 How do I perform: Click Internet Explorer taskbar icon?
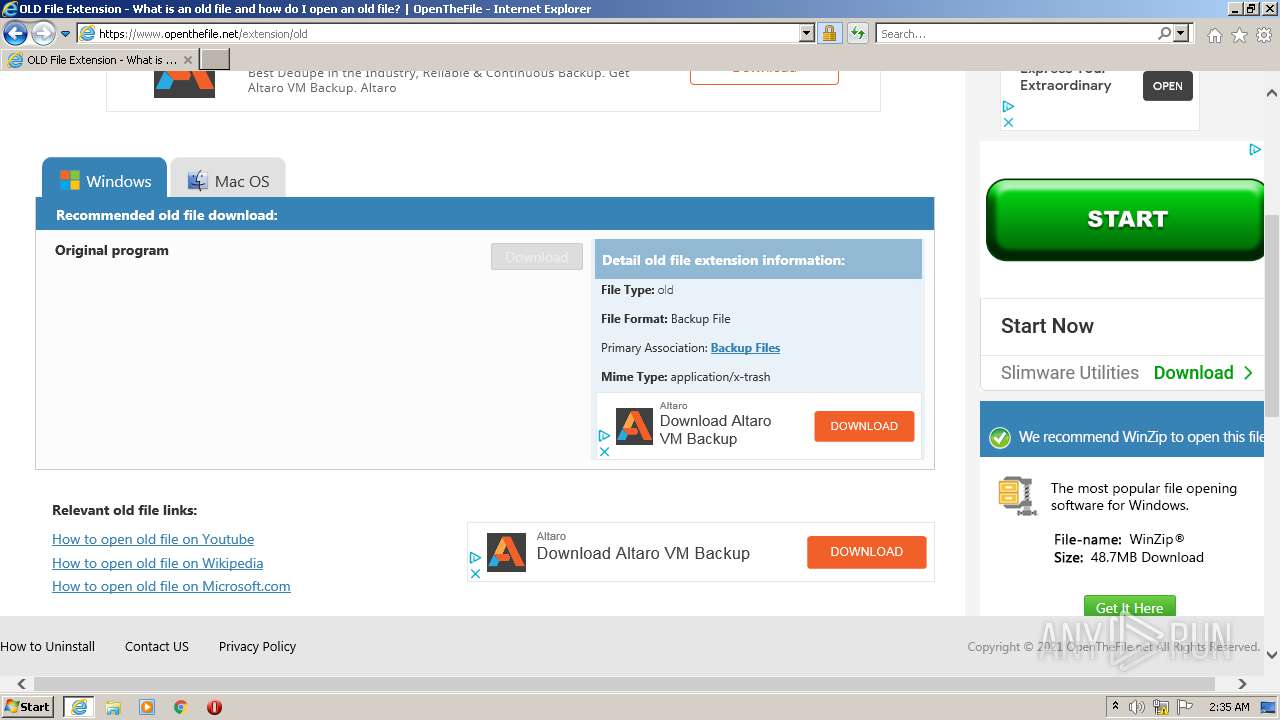pos(79,707)
